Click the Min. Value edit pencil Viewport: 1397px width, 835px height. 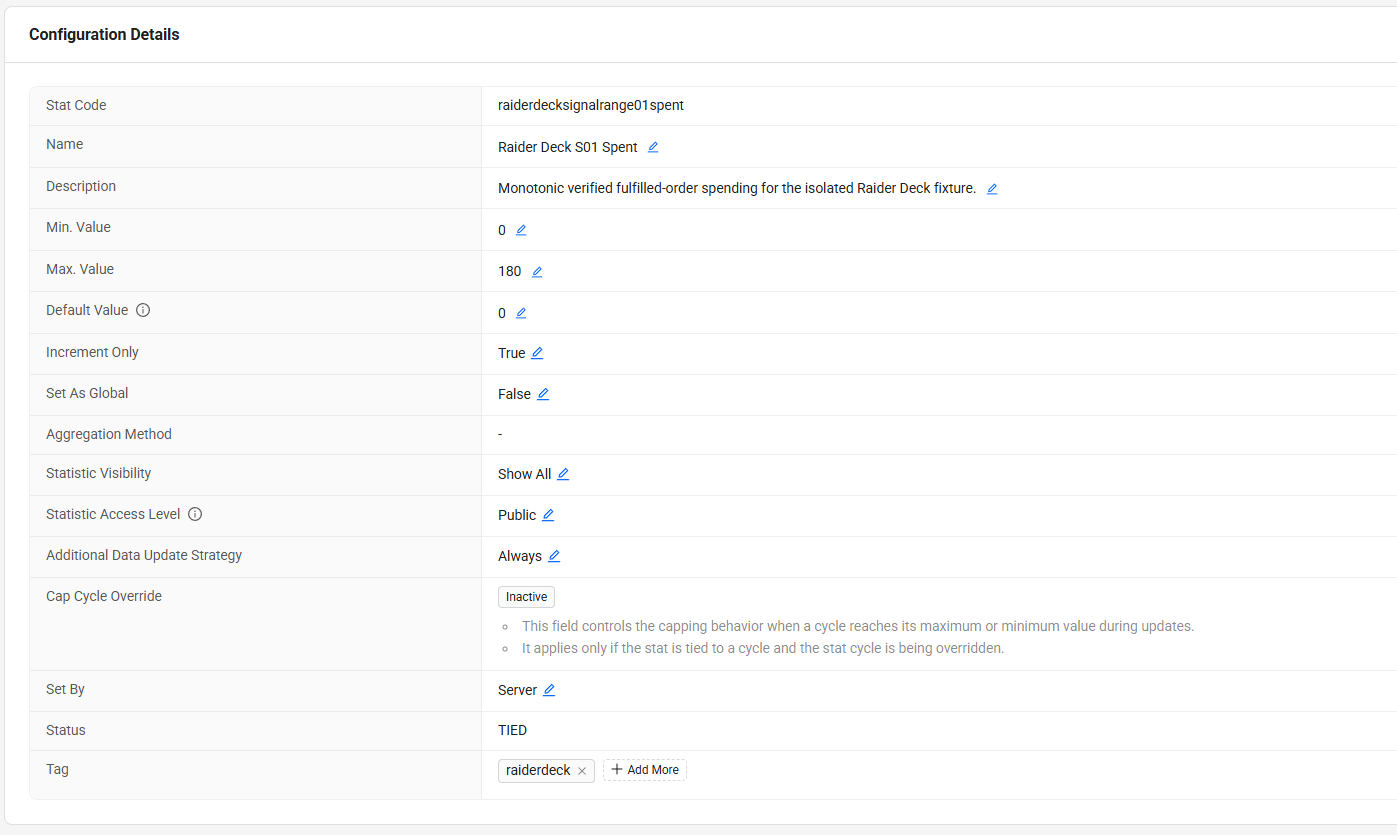tap(521, 230)
